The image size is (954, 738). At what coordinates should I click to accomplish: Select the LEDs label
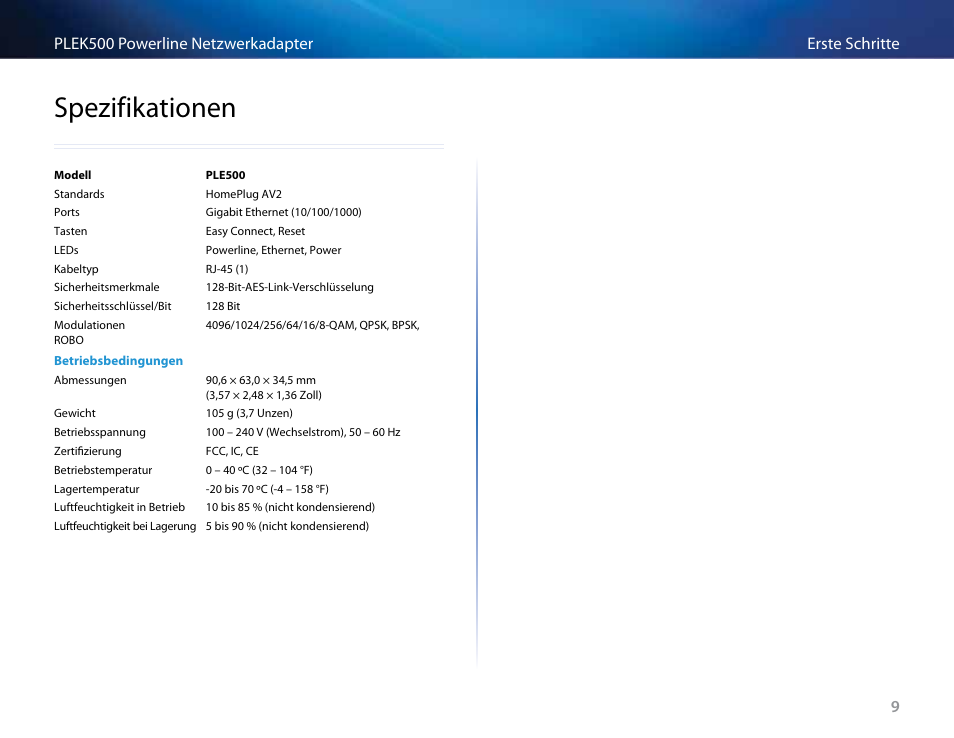click(66, 250)
